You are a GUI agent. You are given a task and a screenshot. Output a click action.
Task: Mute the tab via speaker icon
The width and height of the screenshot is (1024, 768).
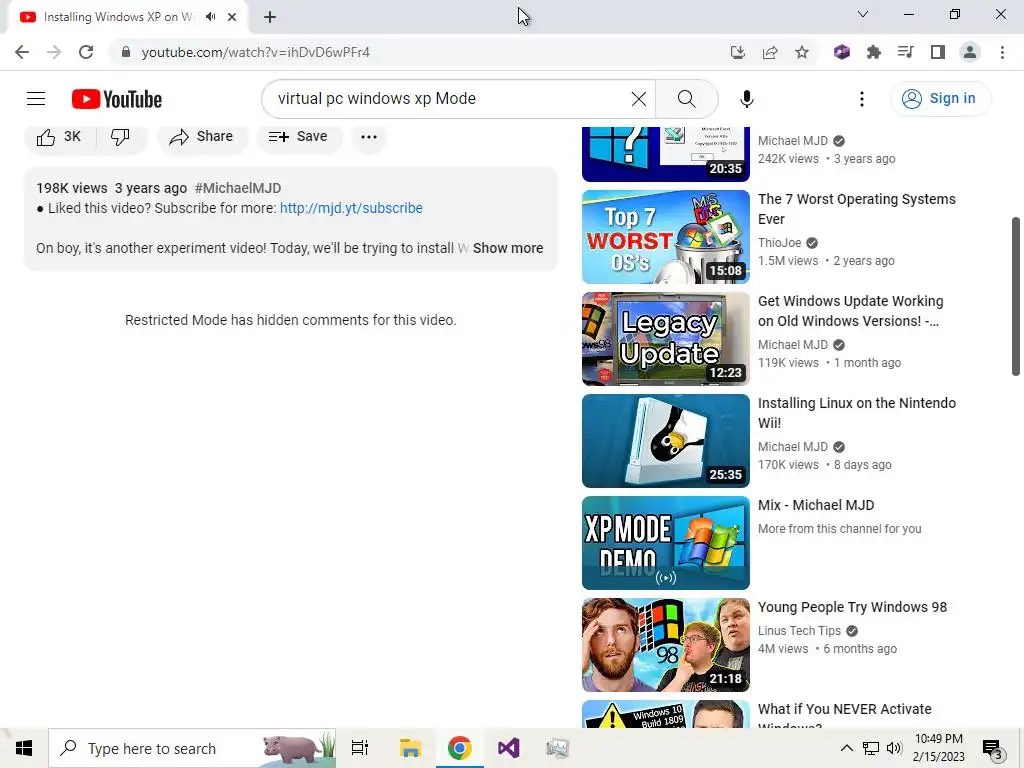point(210,17)
